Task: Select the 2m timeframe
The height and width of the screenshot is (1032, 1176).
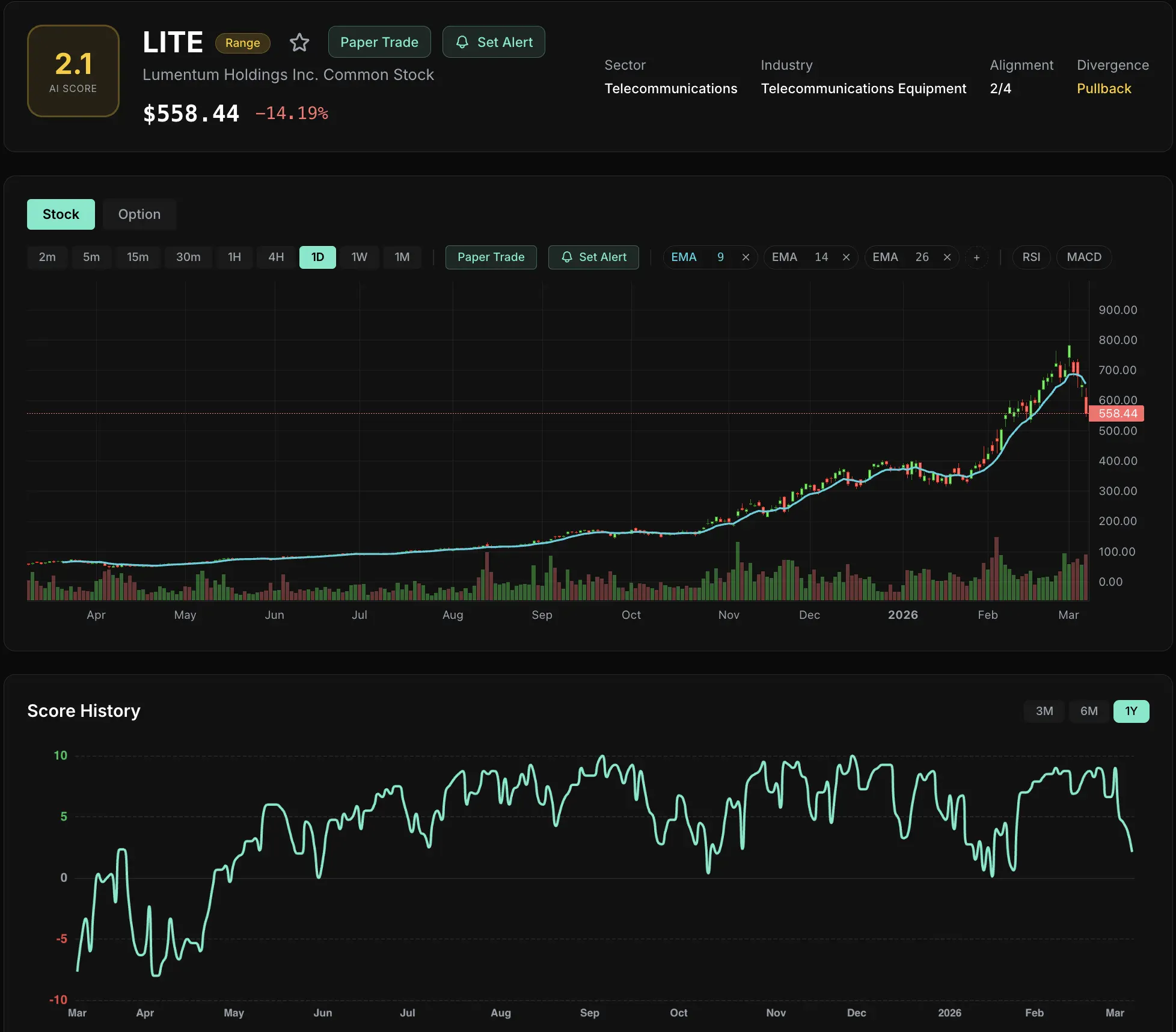Action: pos(47,257)
